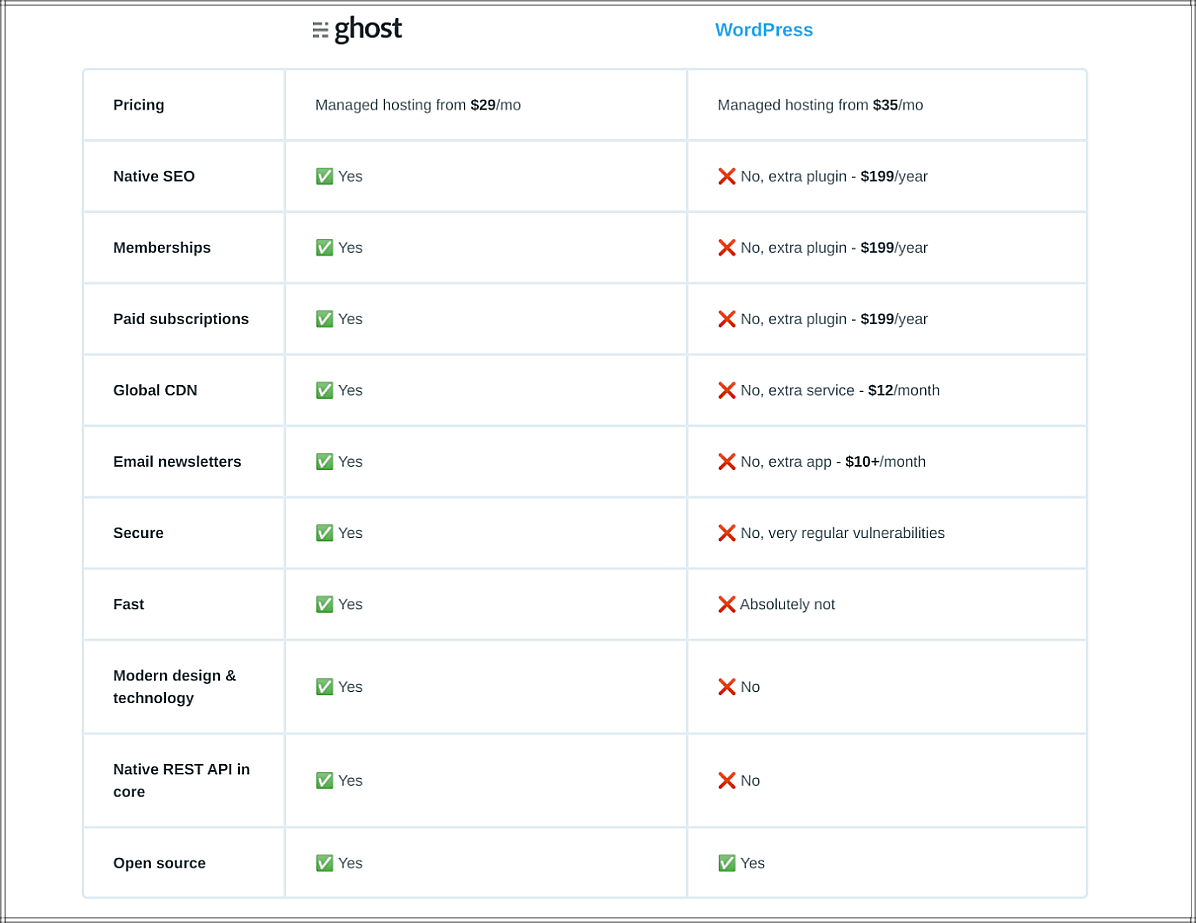
Task: Click 'No, extra plugin - $199/year' in Paid subscriptions row
Action: point(834,319)
